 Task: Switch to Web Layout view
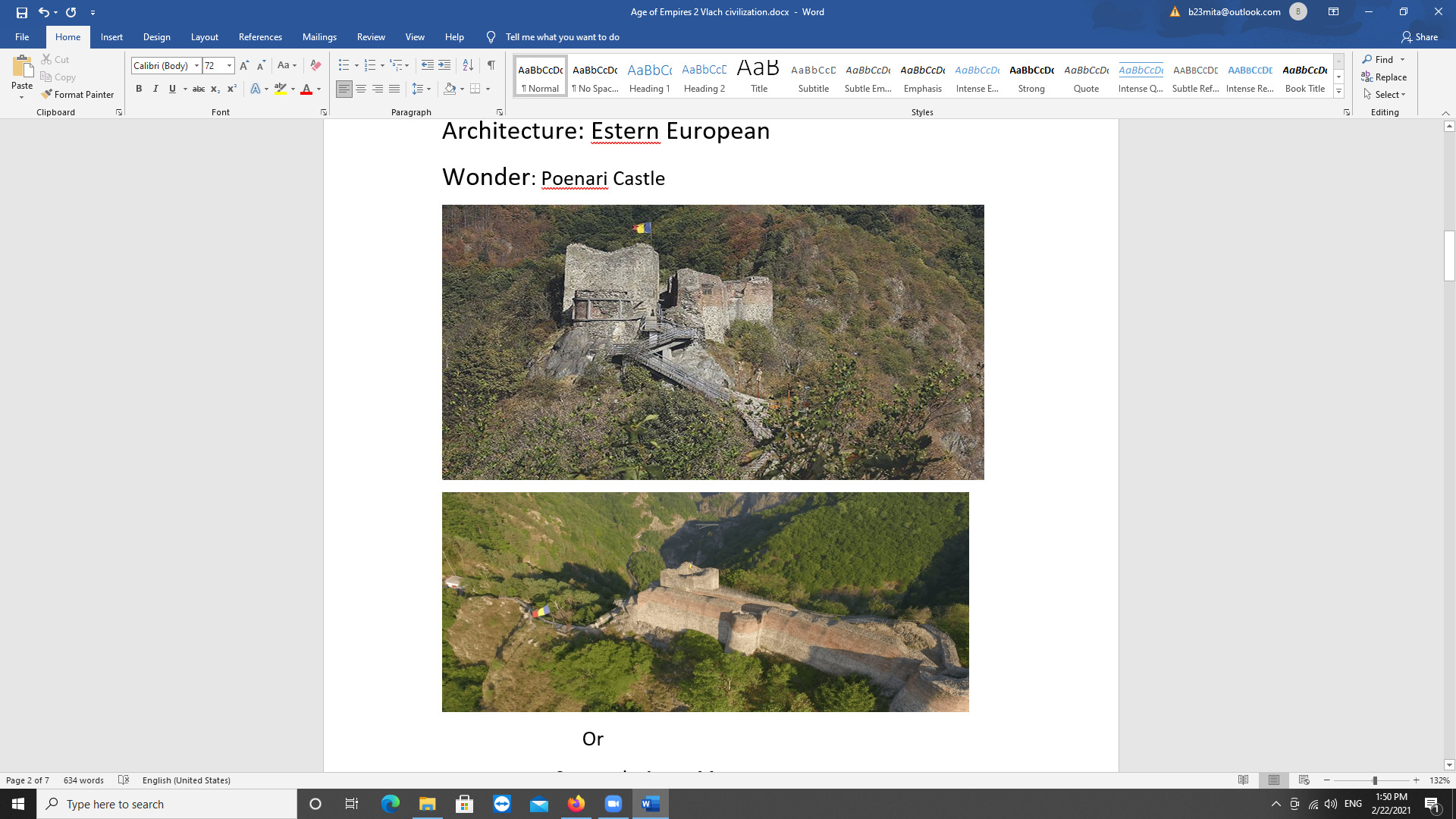tap(1304, 780)
